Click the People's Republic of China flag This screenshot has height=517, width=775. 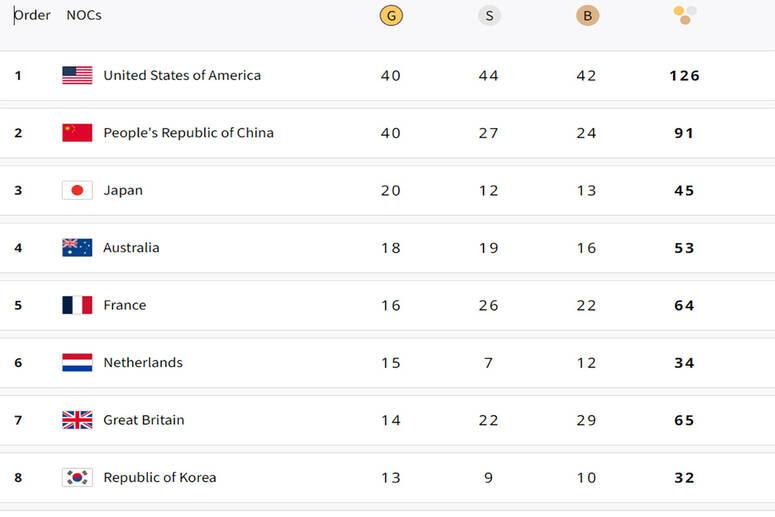click(x=77, y=133)
